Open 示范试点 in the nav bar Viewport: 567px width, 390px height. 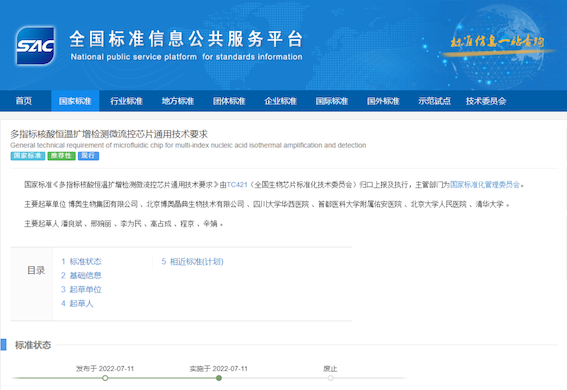point(434,101)
